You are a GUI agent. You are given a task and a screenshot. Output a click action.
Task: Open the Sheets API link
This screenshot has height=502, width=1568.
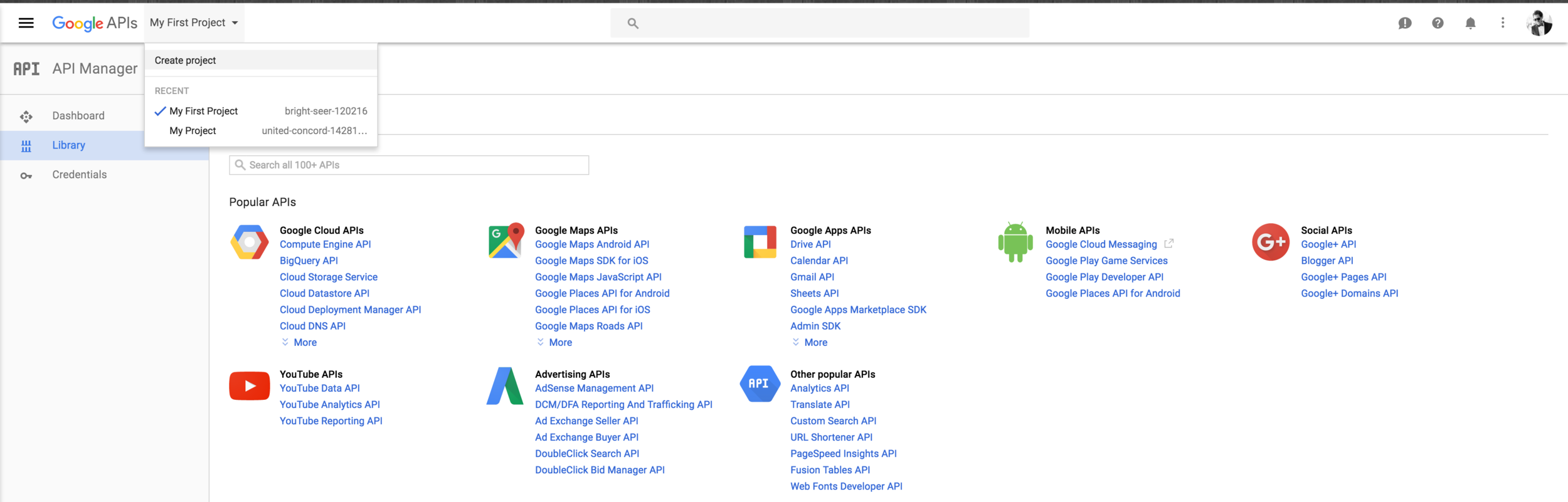[x=815, y=293]
